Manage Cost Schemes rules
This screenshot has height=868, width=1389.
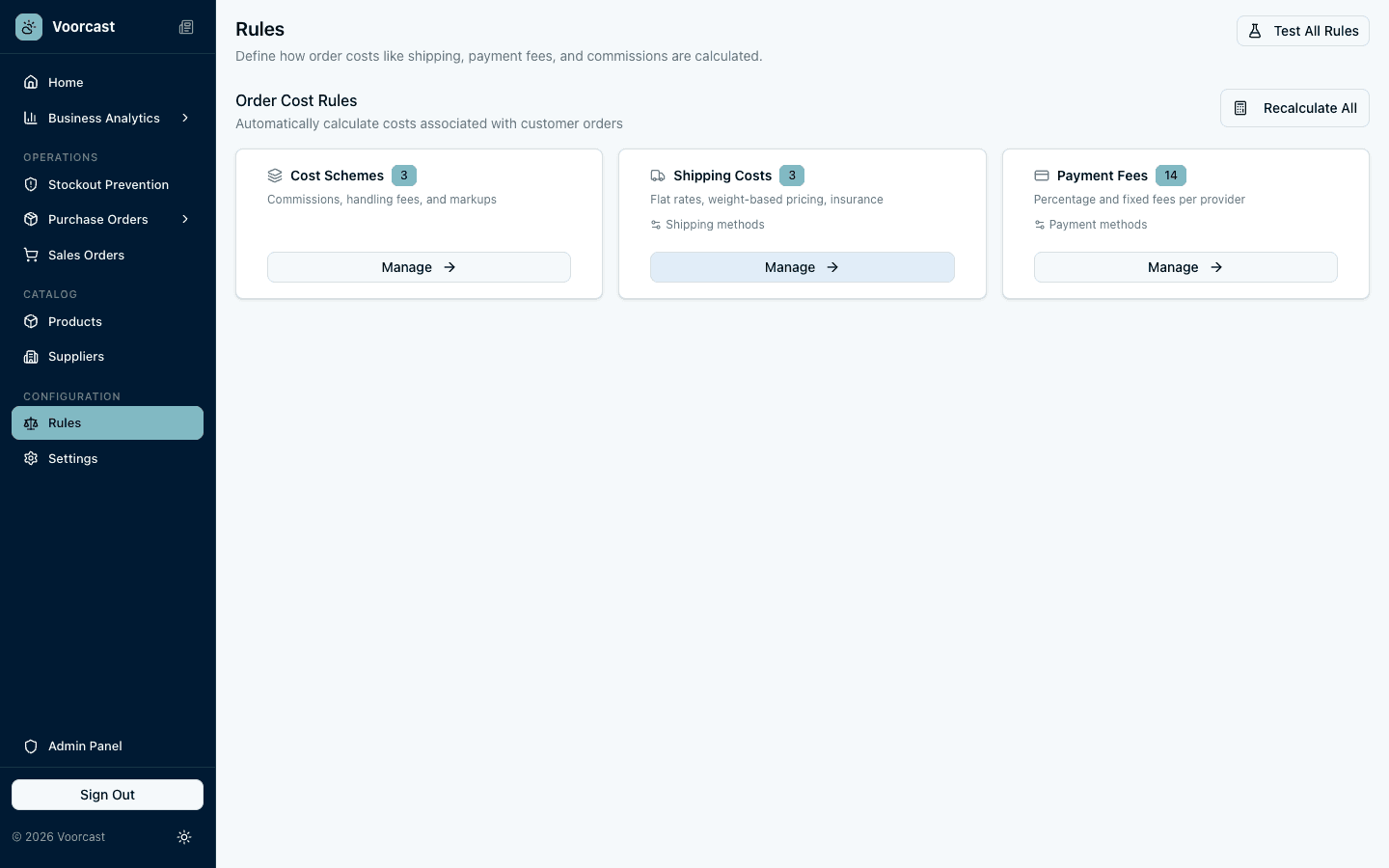pos(419,267)
